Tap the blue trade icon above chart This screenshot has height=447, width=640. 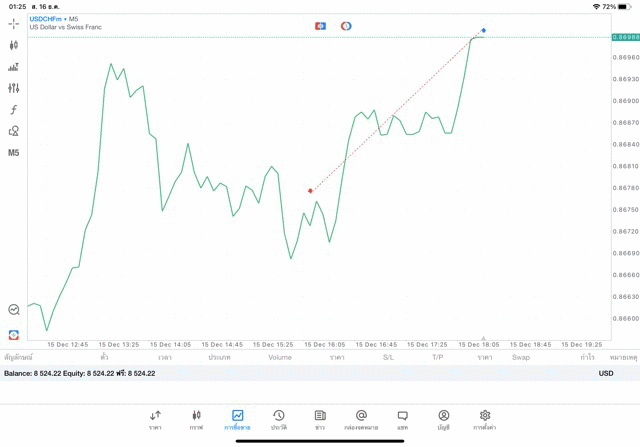[x=320, y=26]
